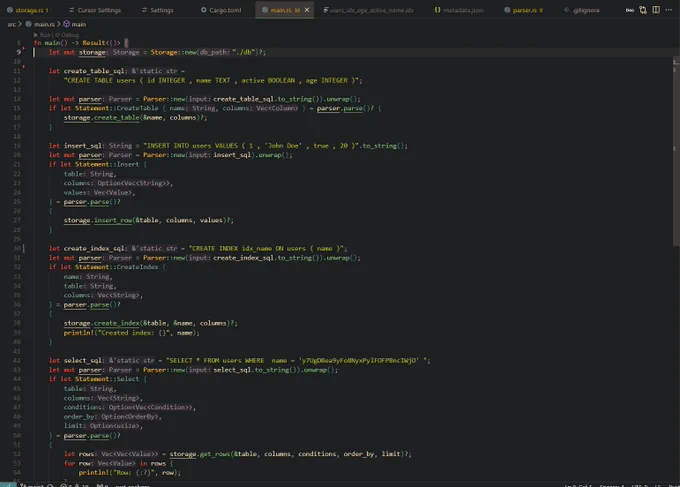Open the Cursor Settings tab

[95, 10]
